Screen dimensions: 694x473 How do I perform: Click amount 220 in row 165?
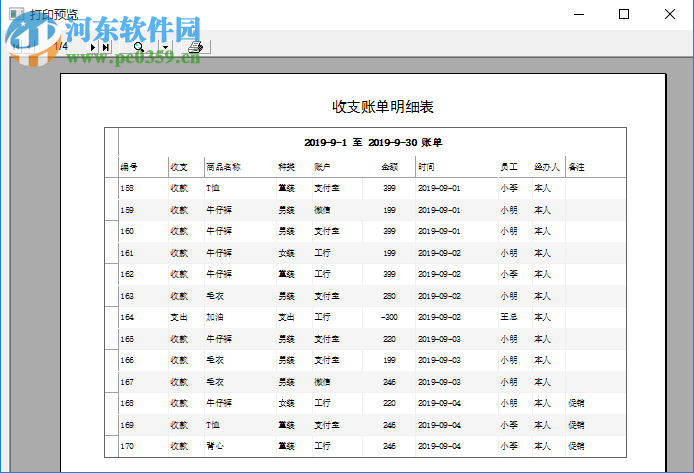(x=389, y=339)
